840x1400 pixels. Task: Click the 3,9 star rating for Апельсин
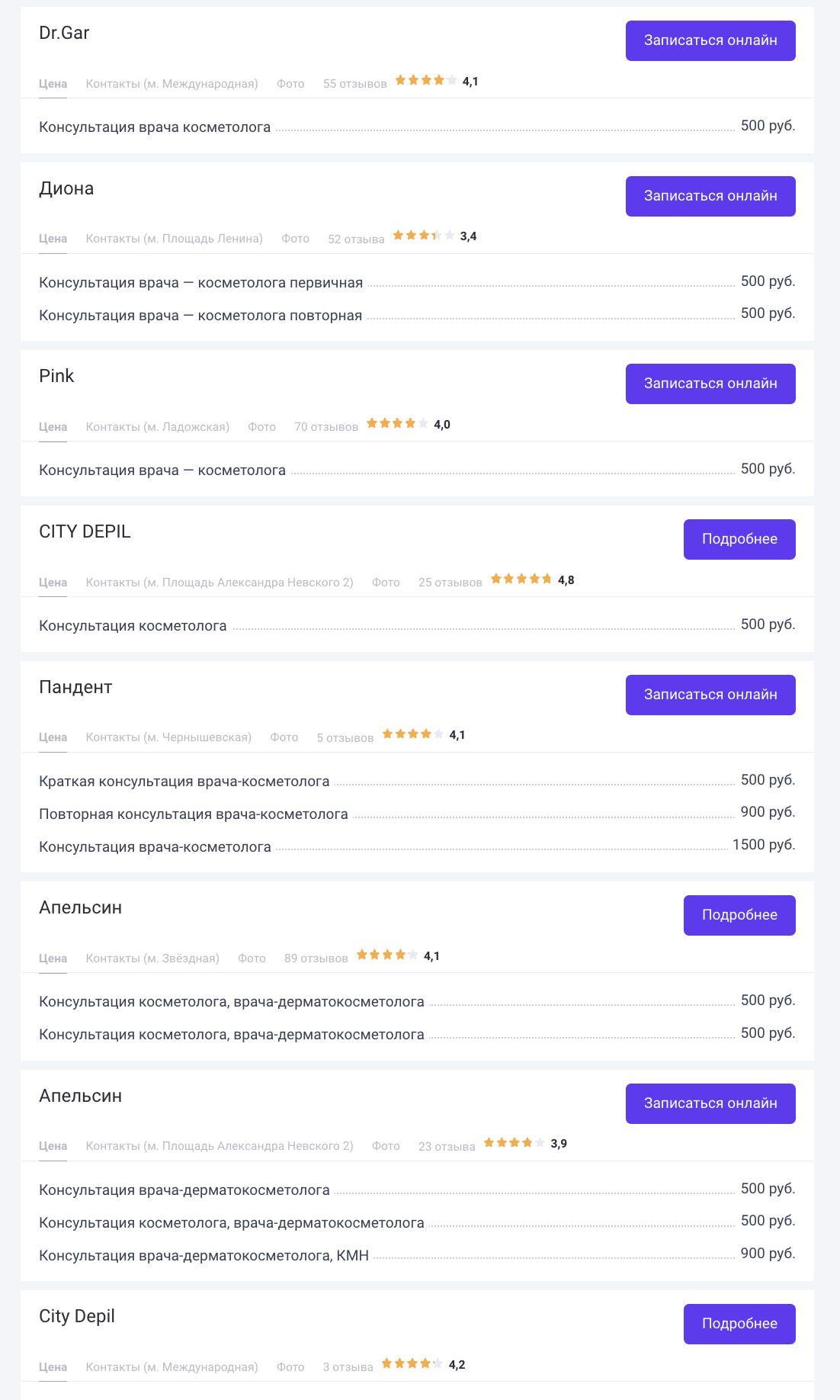coord(515,1143)
